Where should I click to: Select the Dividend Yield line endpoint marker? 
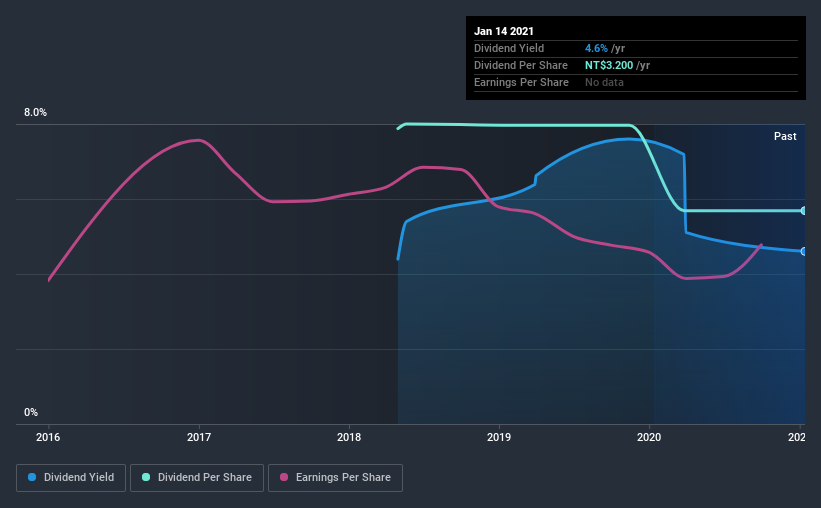click(x=803, y=251)
